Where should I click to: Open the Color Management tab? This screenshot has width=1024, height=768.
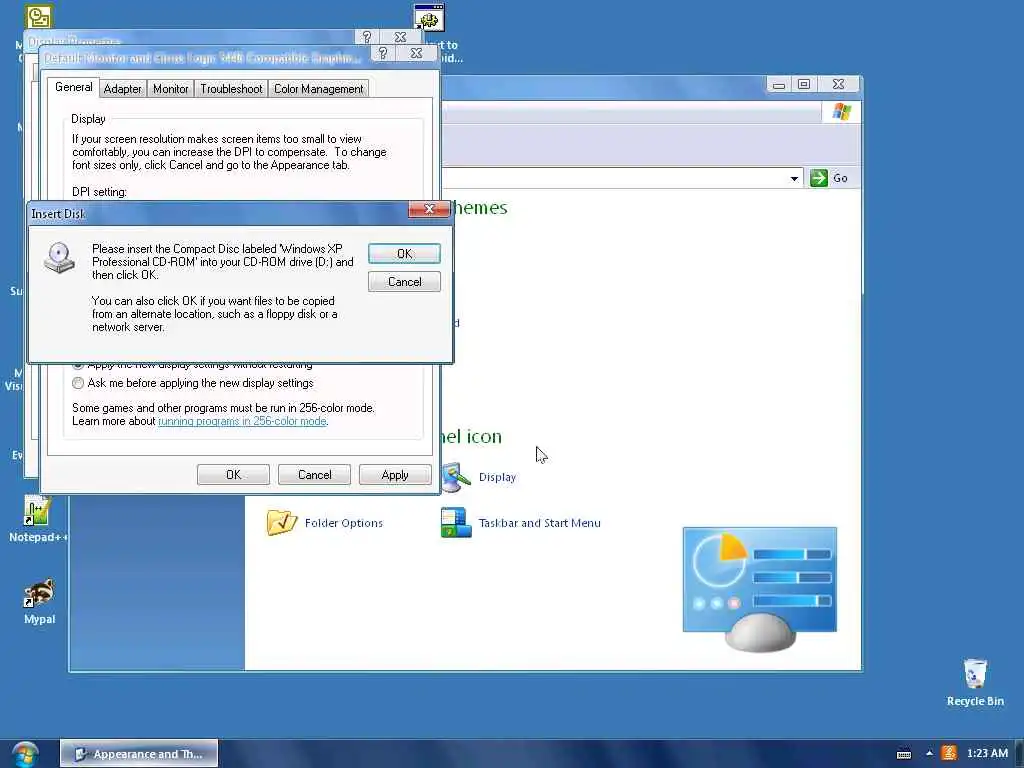(x=319, y=89)
